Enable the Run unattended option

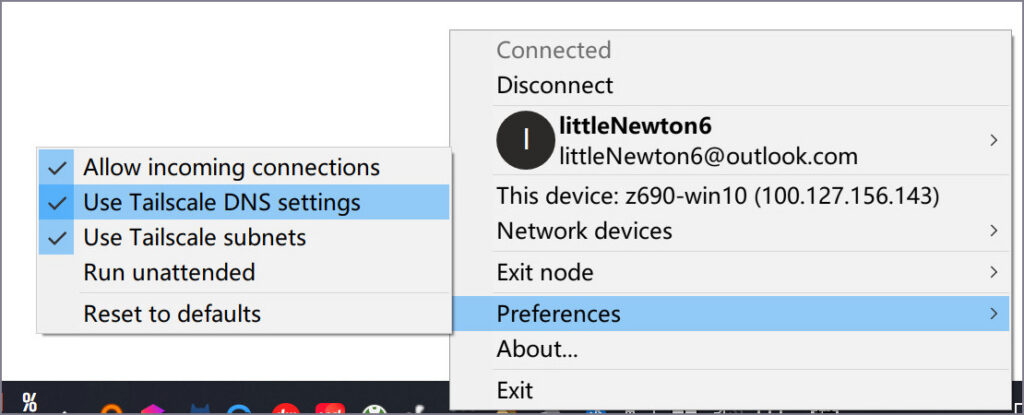point(169,272)
